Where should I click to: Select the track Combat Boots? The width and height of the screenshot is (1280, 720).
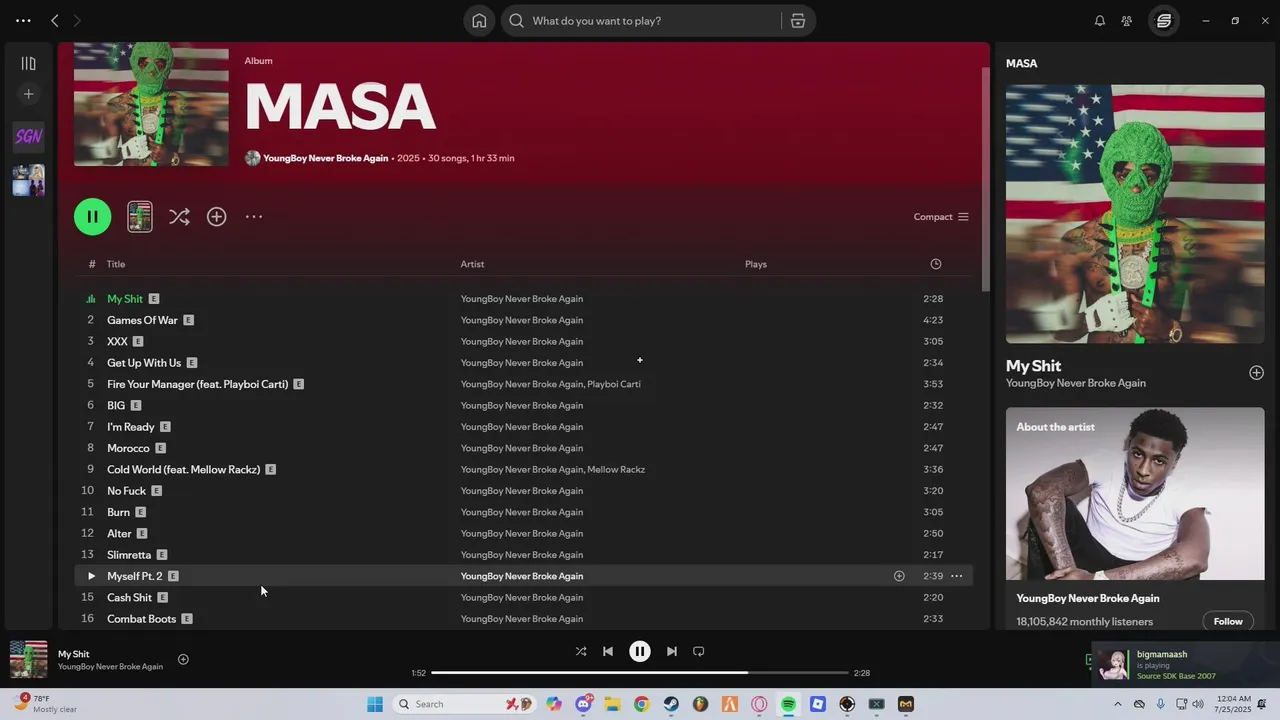click(141, 619)
